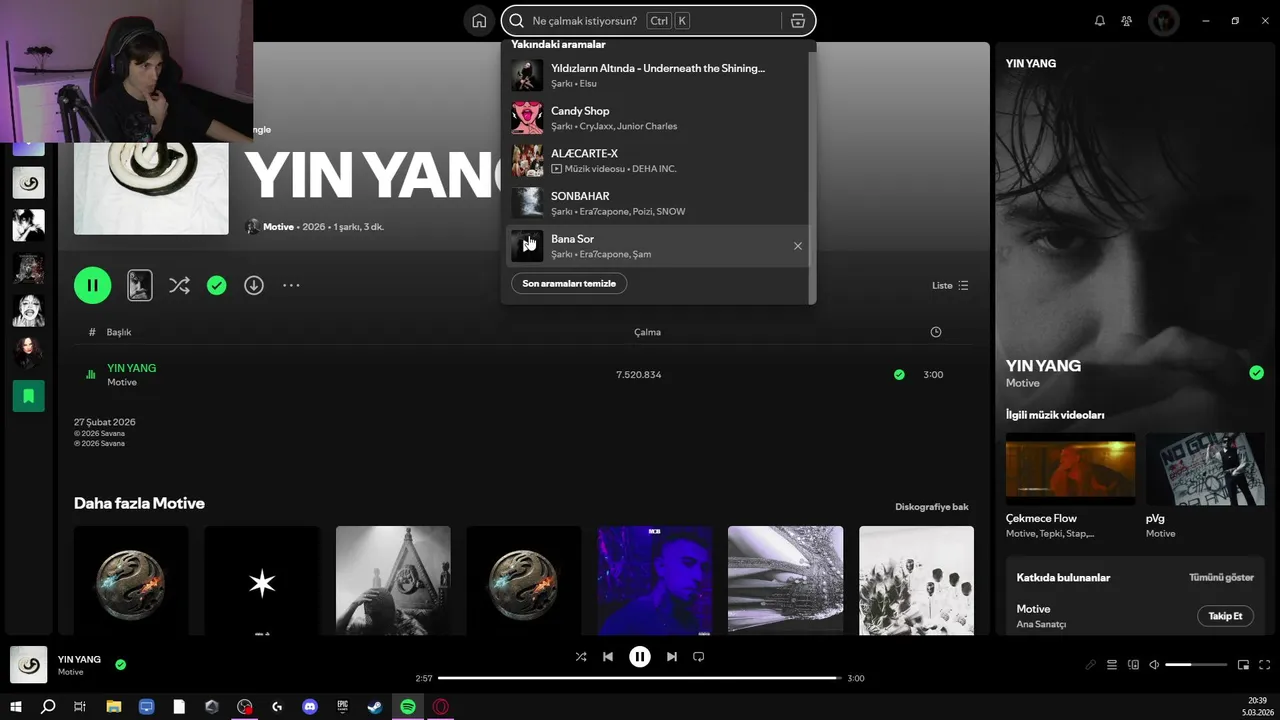The width and height of the screenshot is (1280, 720).
Task: Open the Liste view options dropdown
Action: [950, 285]
